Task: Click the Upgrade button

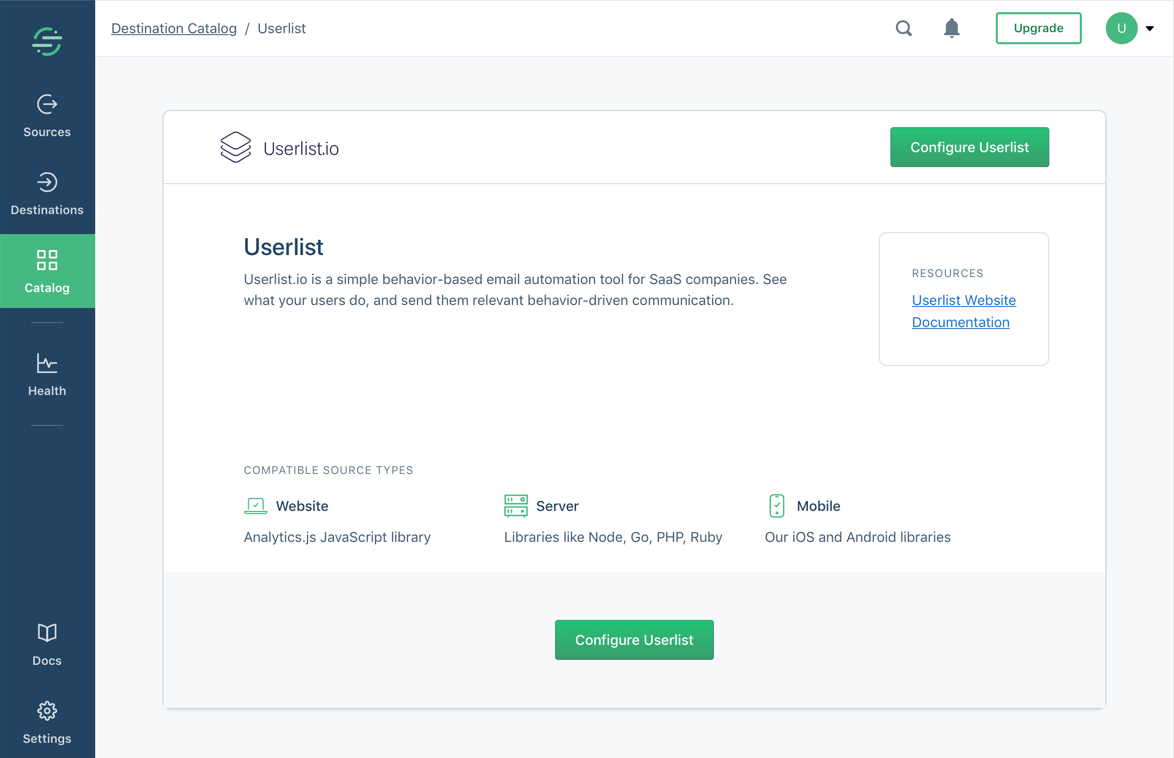Action: [x=1038, y=28]
